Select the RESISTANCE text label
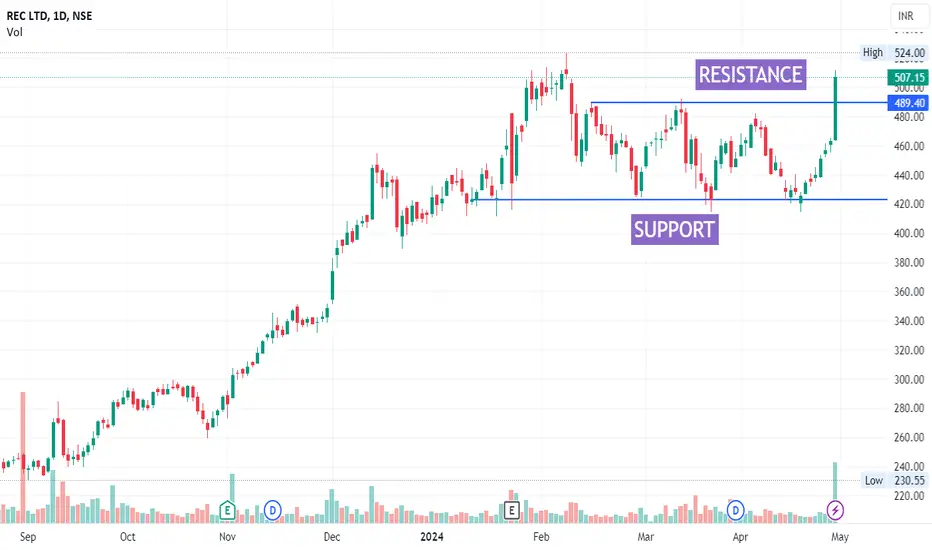The height and width of the screenshot is (550, 932). click(x=751, y=75)
